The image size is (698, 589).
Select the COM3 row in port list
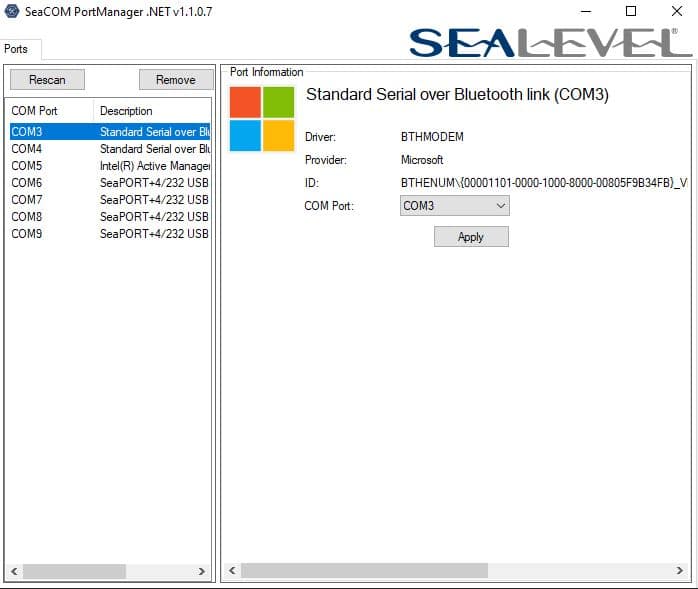[110, 132]
